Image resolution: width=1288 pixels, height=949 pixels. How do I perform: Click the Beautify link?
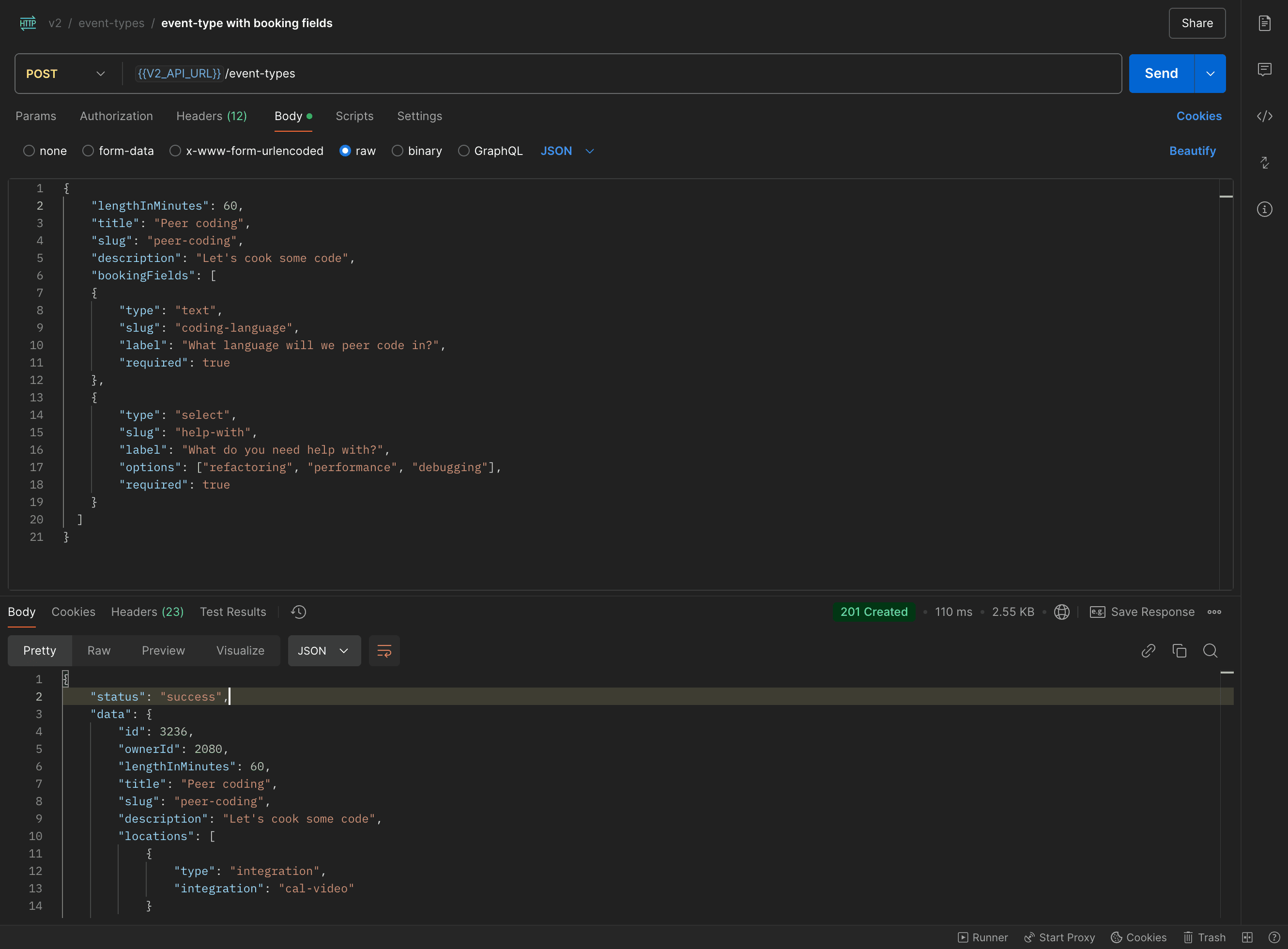pyautogui.click(x=1193, y=151)
